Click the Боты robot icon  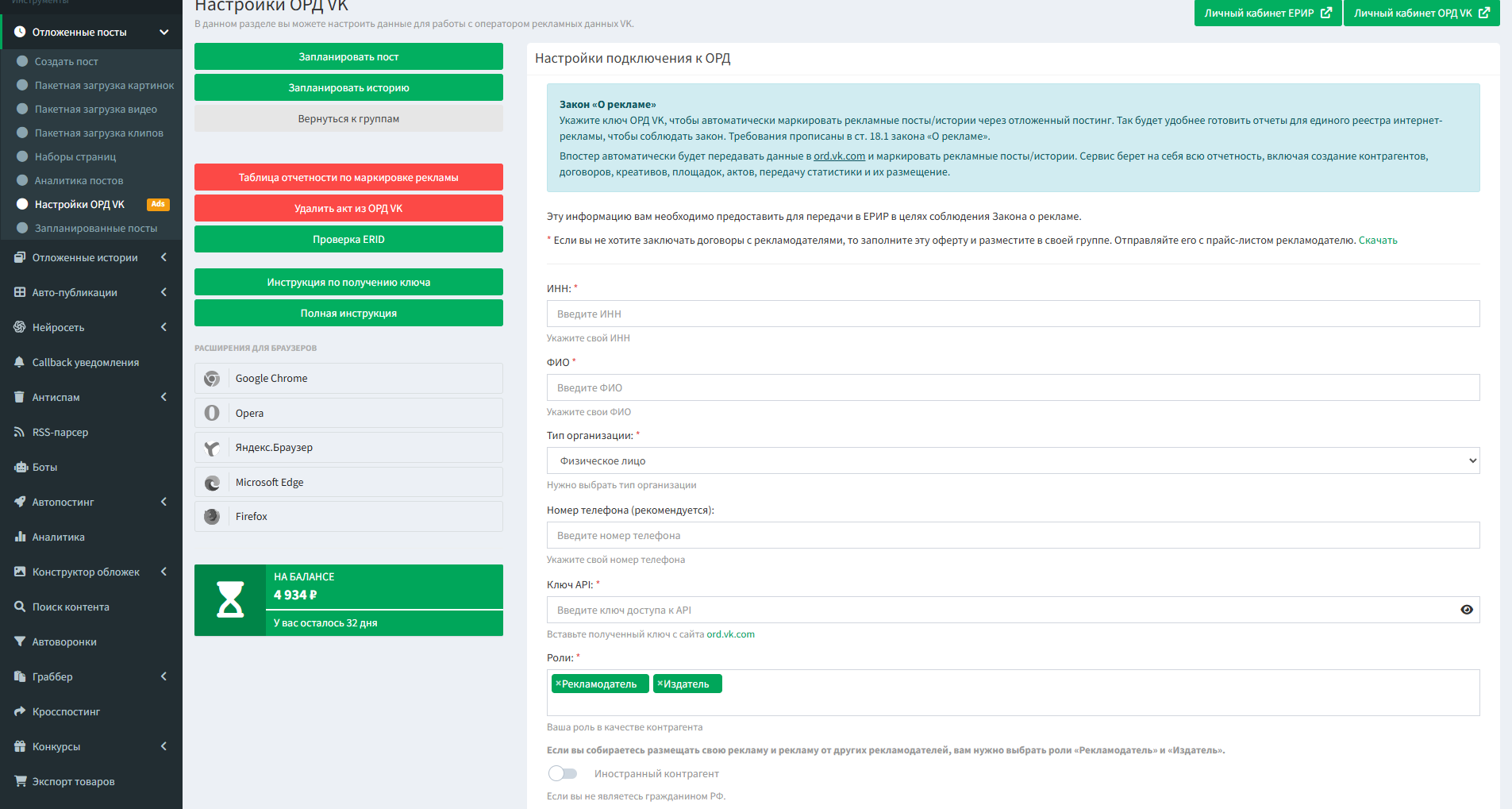click(20, 467)
